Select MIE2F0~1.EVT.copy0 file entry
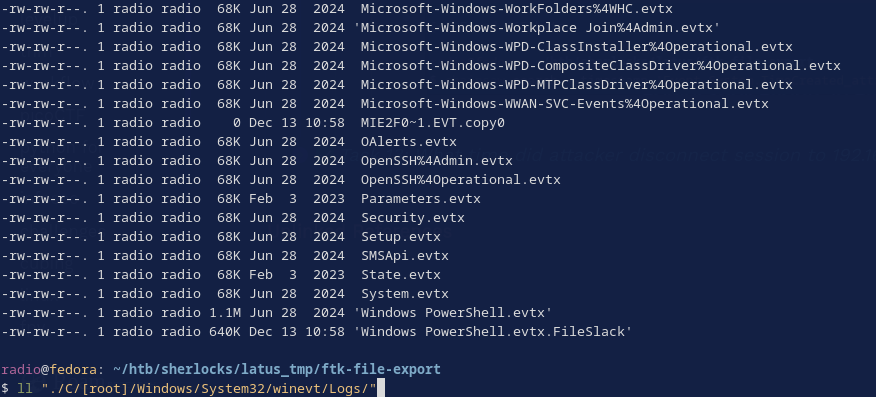876x397 pixels. pos(432,123)
